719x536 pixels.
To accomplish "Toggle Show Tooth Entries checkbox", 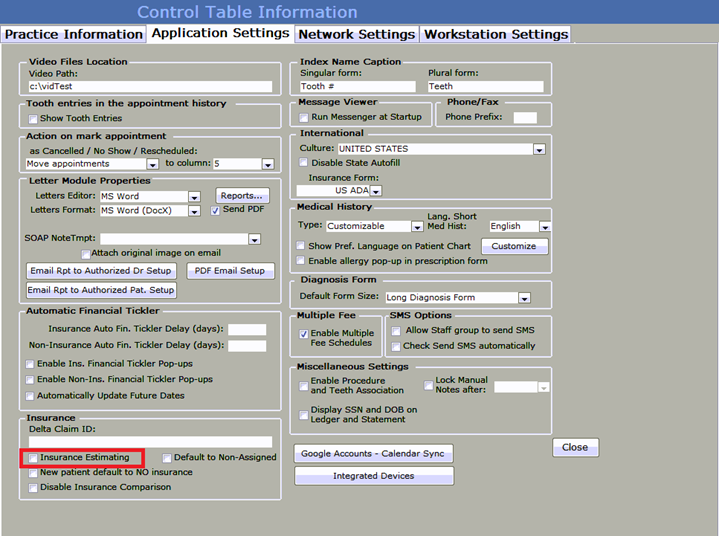I will pyautogui.click(x=33, y=118).
